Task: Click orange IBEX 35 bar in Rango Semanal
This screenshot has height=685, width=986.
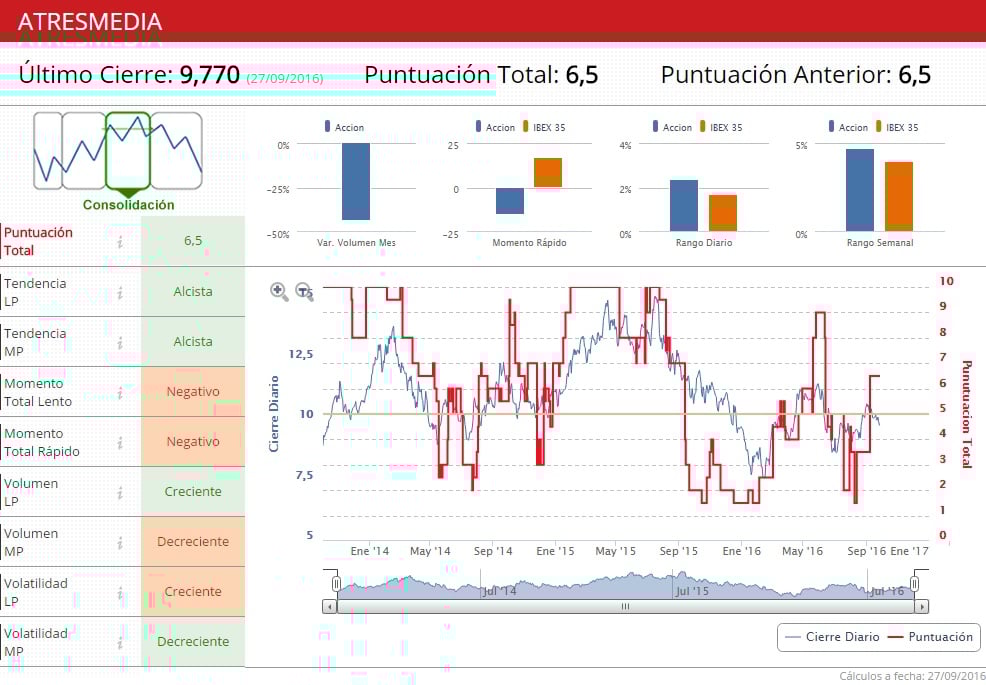Action: click(899, 196)
